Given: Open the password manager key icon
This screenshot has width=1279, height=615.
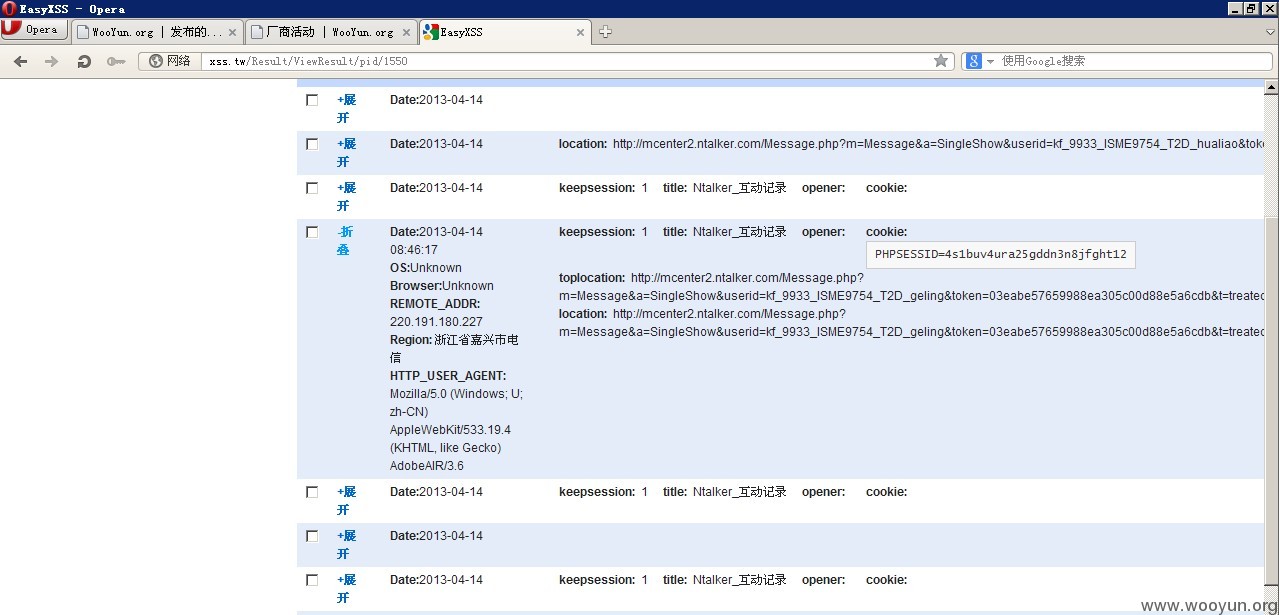Looking at the screenshot, I should click(x=116, y=61).
